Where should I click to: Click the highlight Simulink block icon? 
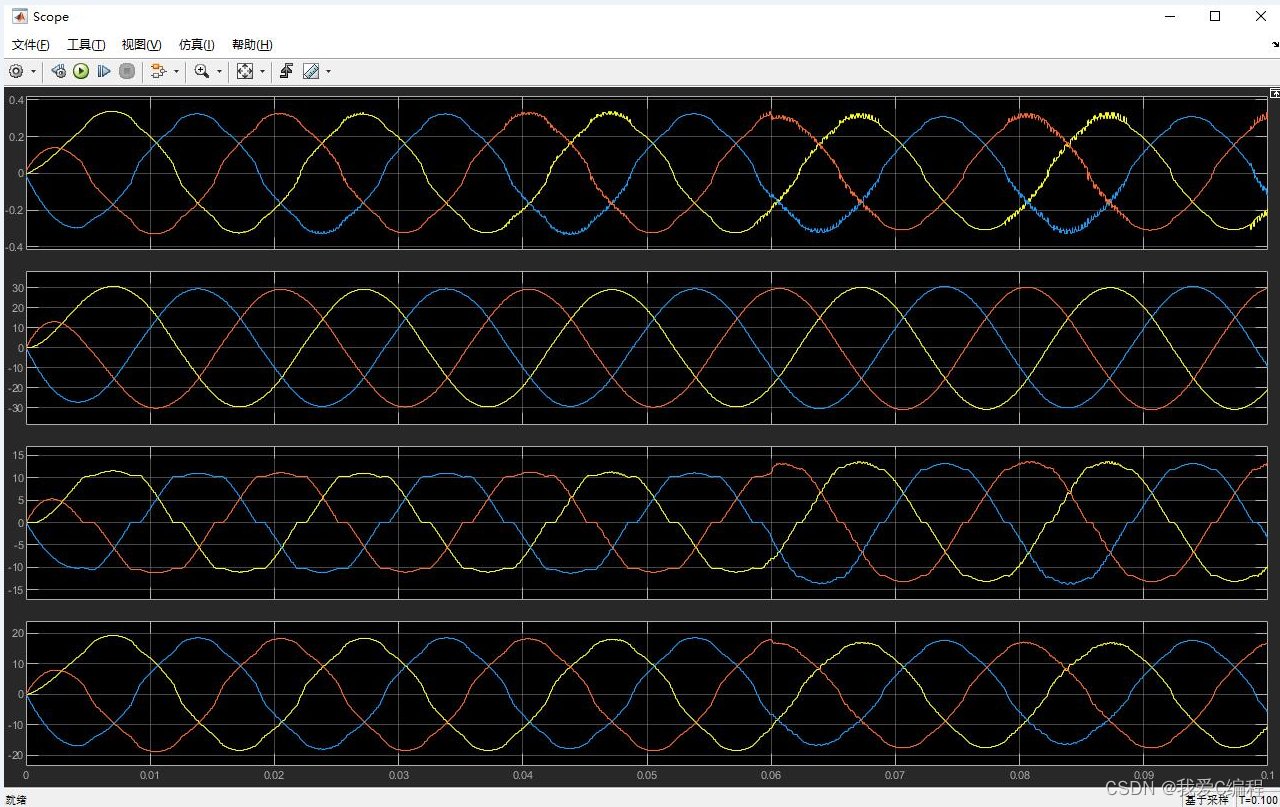click(x=157, y=71)
